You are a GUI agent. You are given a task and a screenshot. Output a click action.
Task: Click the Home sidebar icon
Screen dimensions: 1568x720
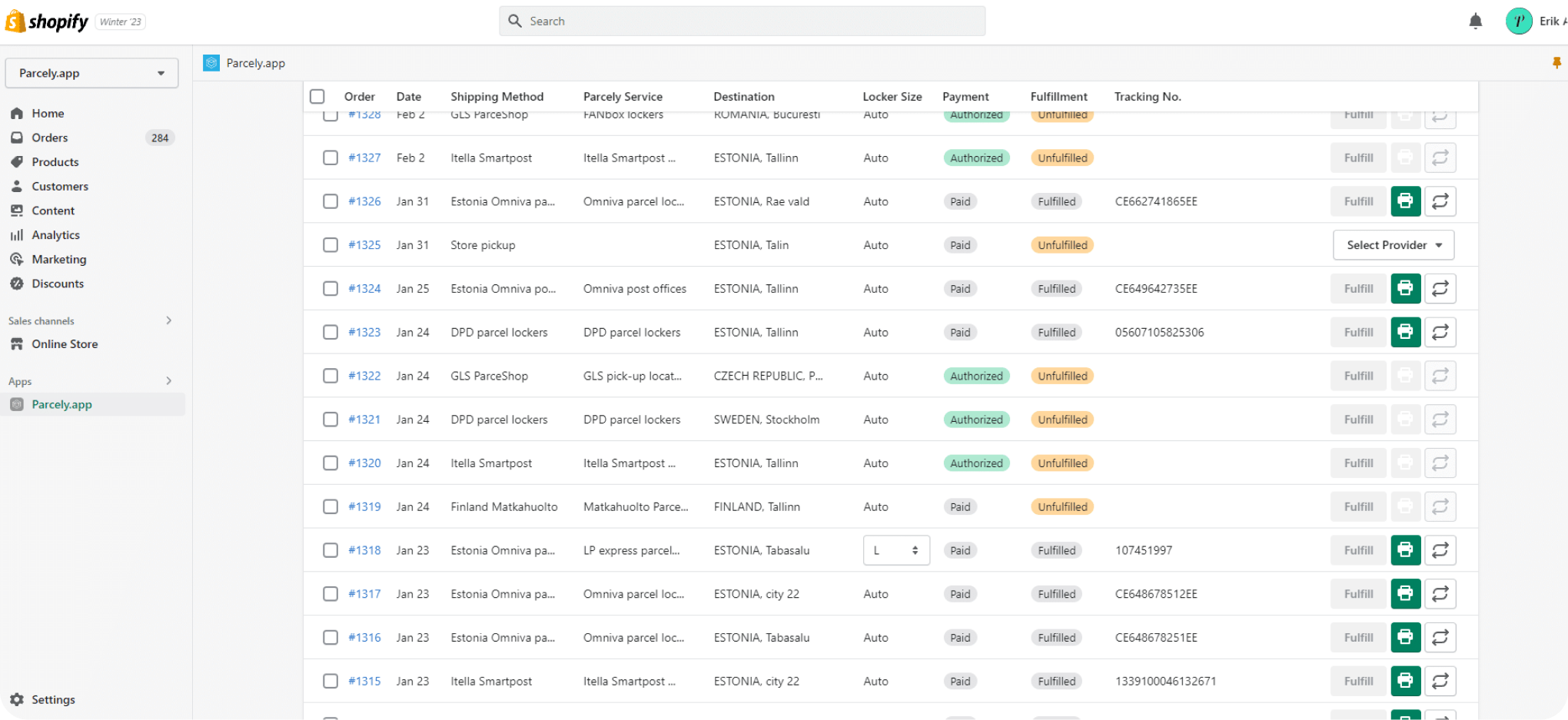click(x=17, y=113)
